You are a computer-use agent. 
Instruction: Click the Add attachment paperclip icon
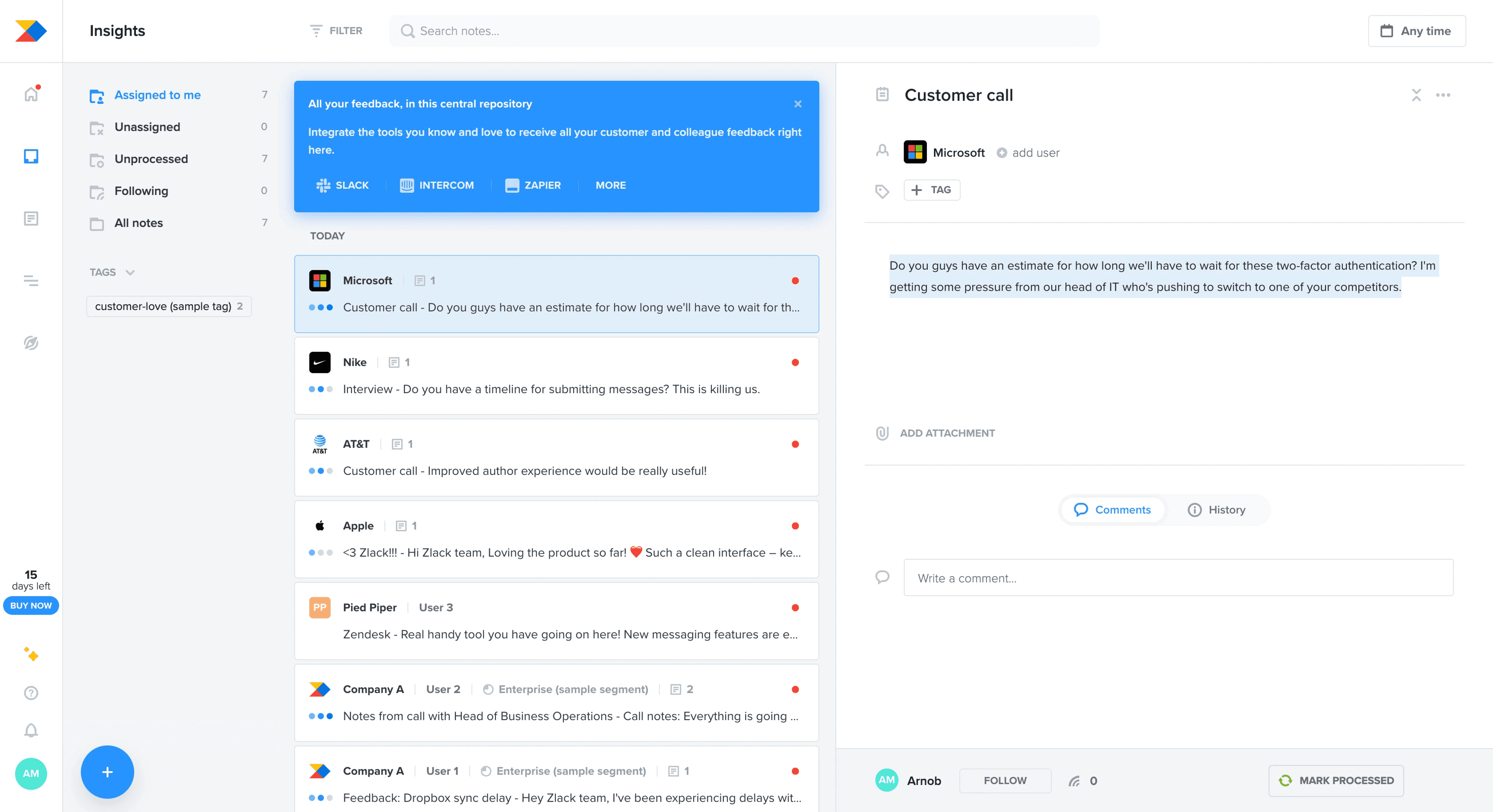tap(882, 433)
